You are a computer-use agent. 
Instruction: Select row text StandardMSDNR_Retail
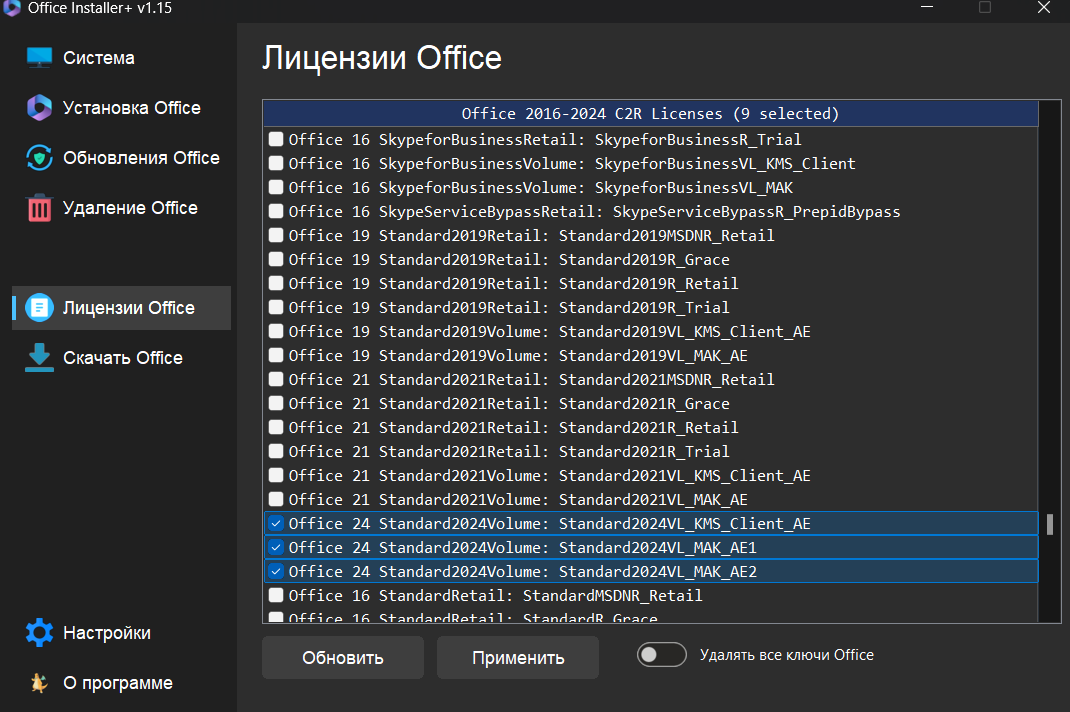pyautogui.click(x=495, y=596)
